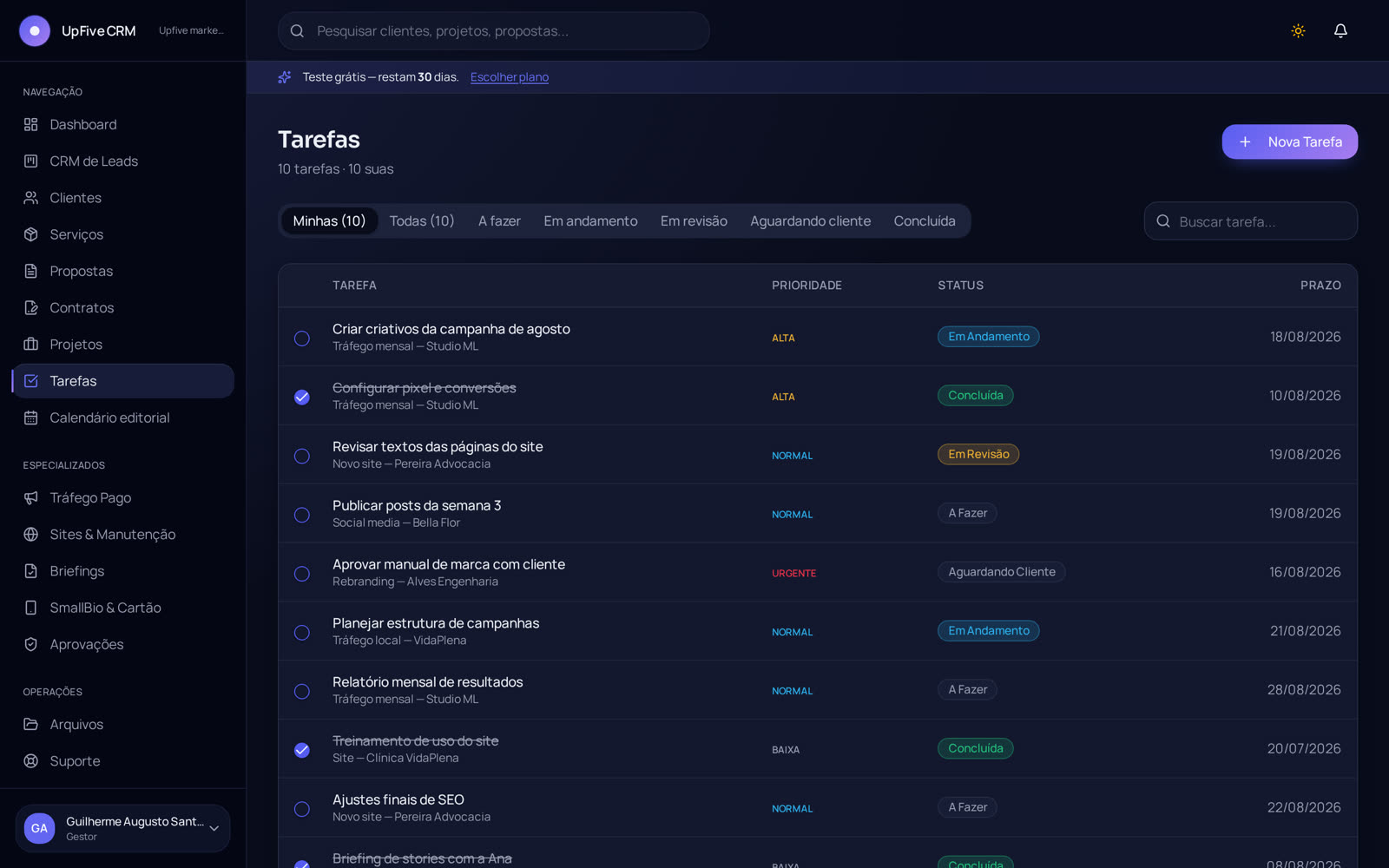Open Arquivos folder icon

pos(31,725)
